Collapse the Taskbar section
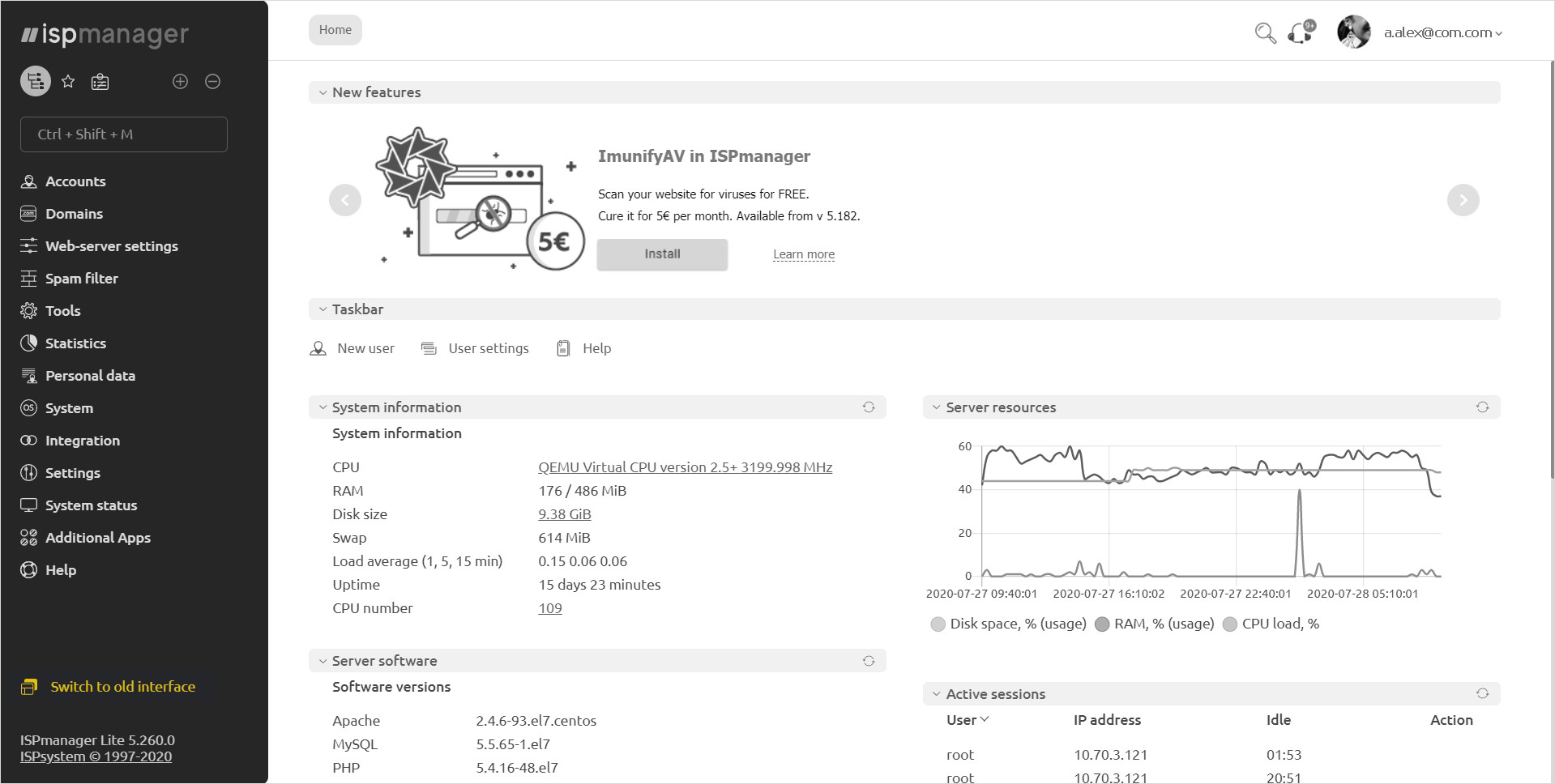The image size is (1555, 784). (x=323, y=309)
